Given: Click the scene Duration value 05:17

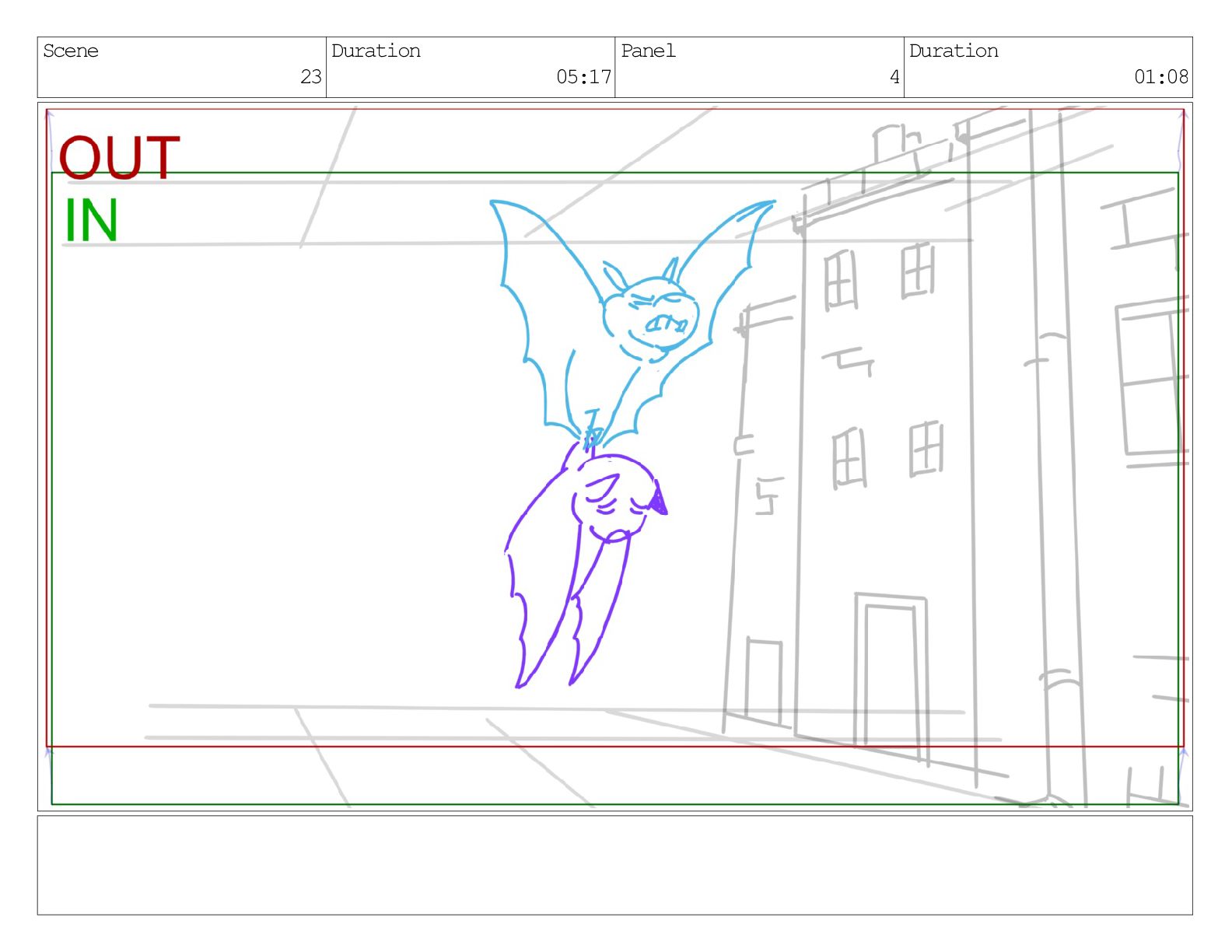Looking at the screenshot, I should (x=584, y=77).
